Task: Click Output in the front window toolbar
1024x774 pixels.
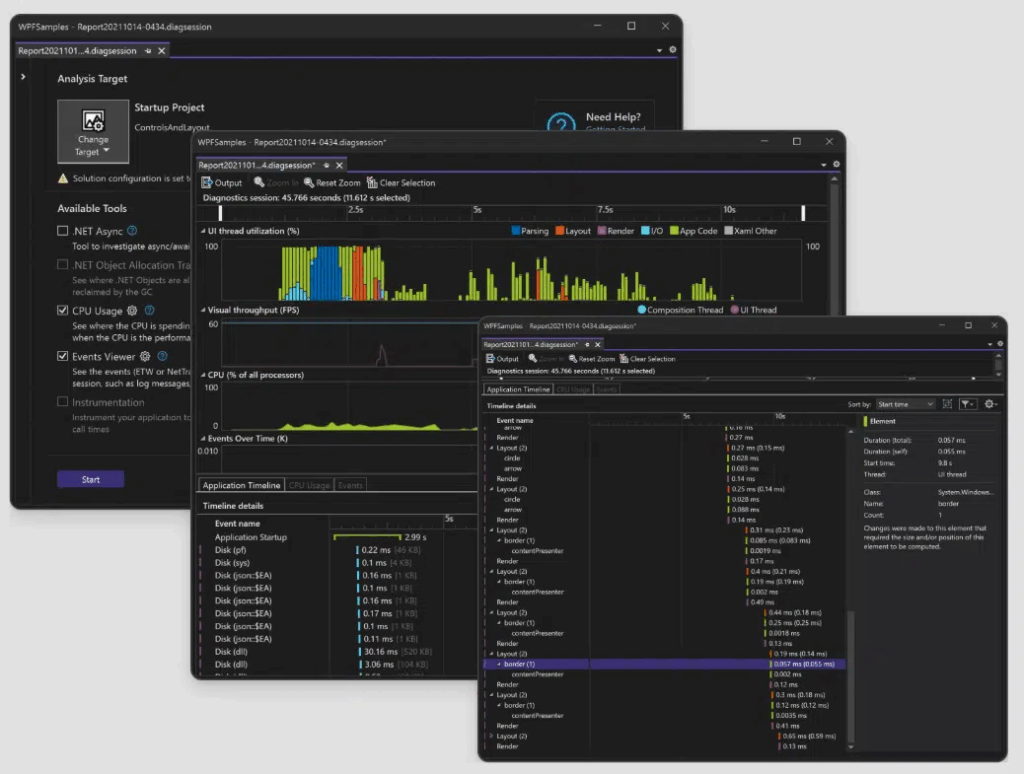Action: click(x=502, y=359)
